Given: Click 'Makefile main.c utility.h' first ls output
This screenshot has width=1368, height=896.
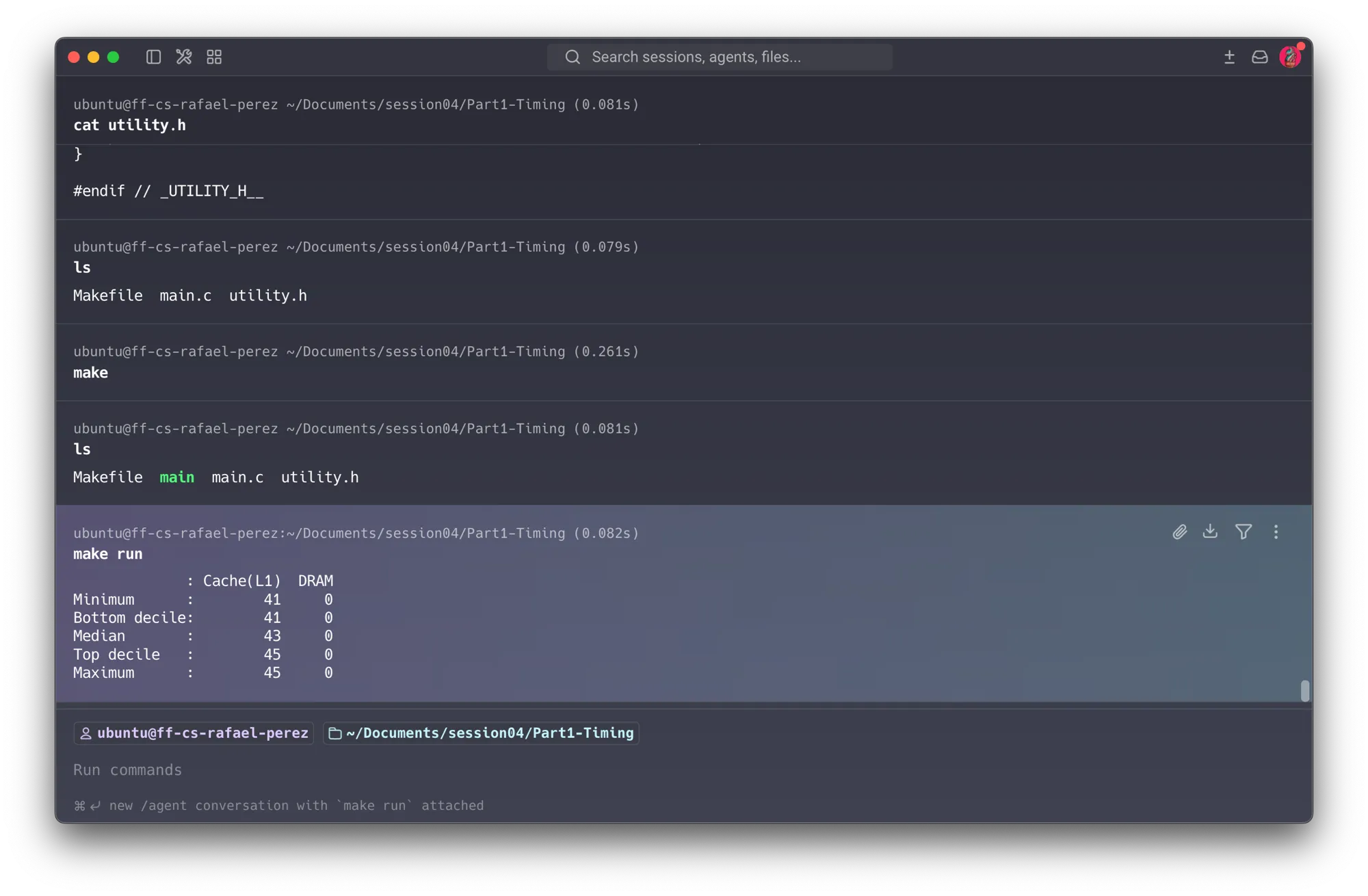Looking at the screenshot, I should 190,295.
